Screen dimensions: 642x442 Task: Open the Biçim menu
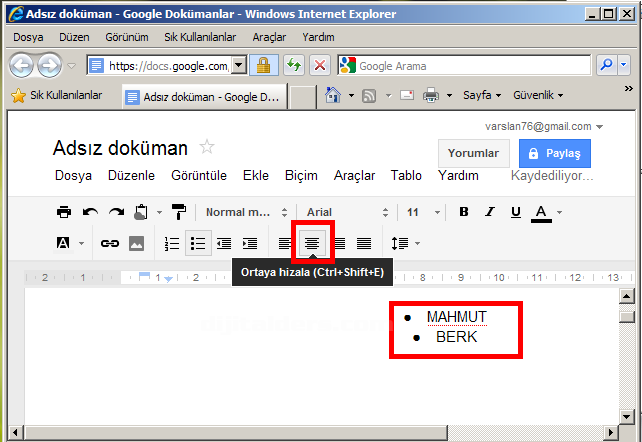coord(301,175)
